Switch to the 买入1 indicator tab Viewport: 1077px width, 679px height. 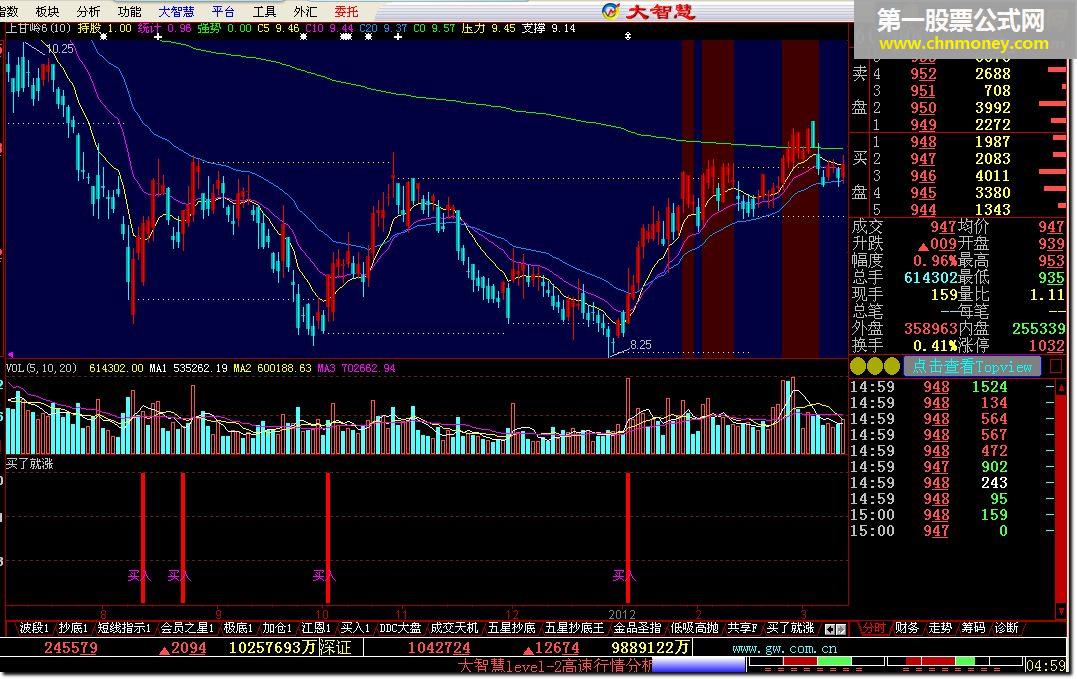click(x=356, y=628)
